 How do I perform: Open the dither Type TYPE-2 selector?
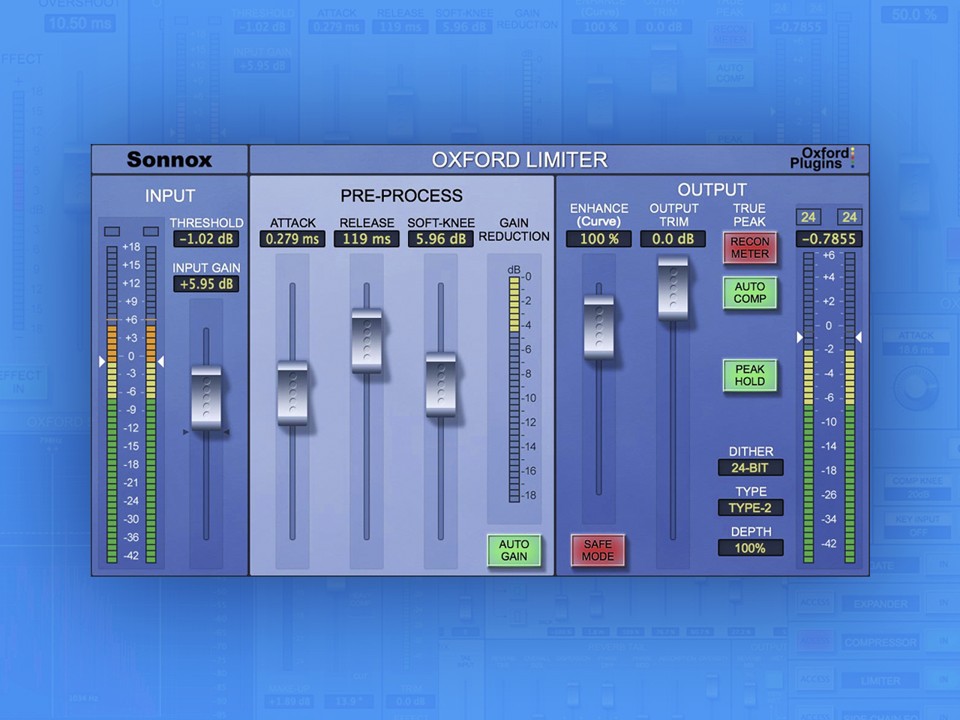[x=751, y=508]
